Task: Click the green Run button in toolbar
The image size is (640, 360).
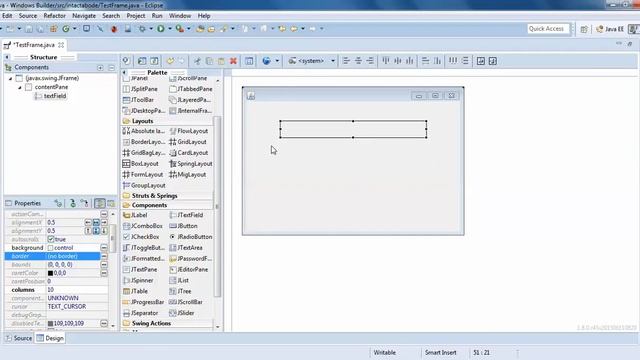Action: [161, 29]
